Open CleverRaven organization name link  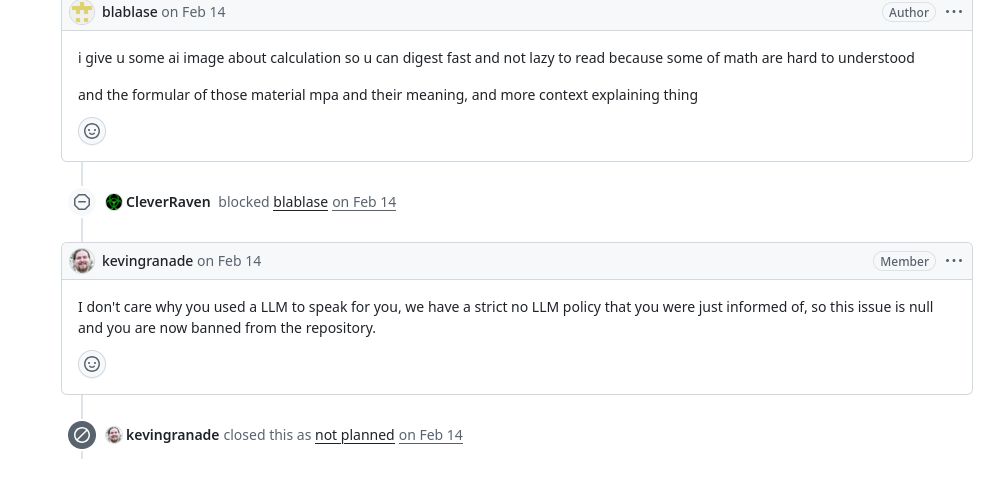[x=168, y=202]
